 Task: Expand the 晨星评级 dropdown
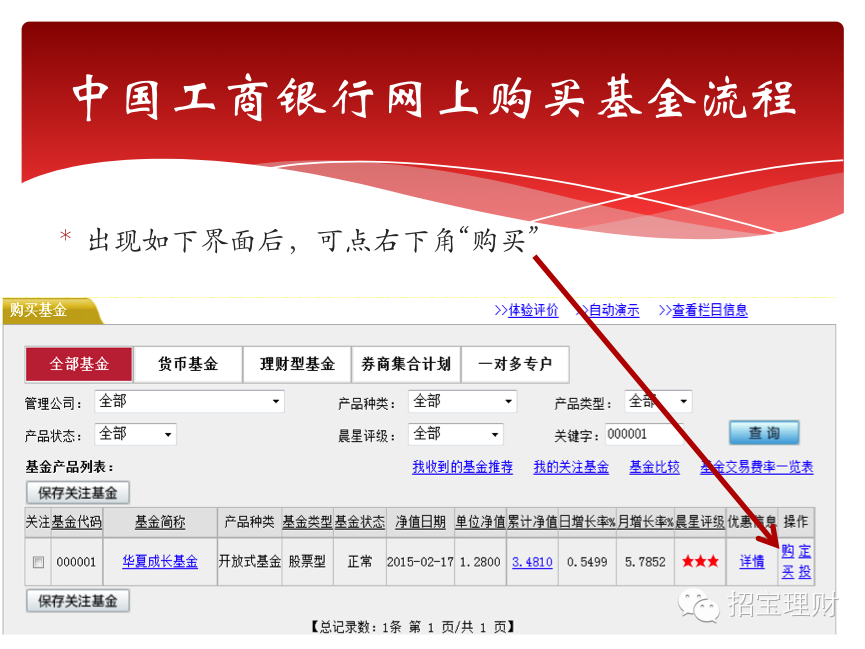point(456,434)
